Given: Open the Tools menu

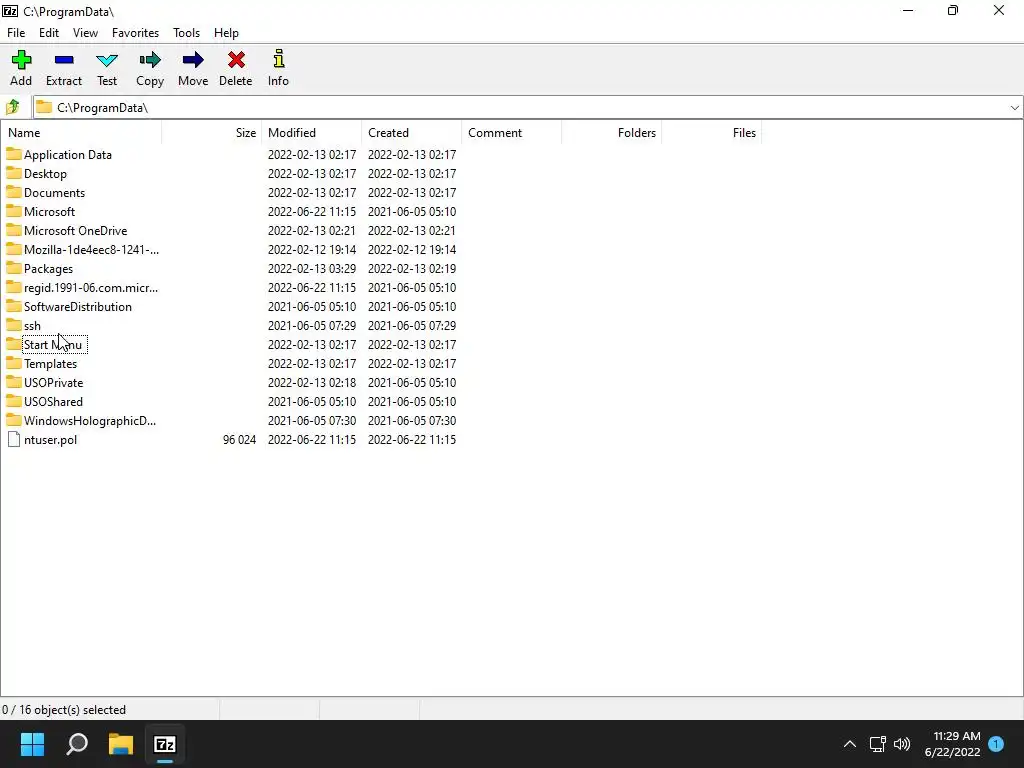Looking at the screenshot, I should click(186, 33).
